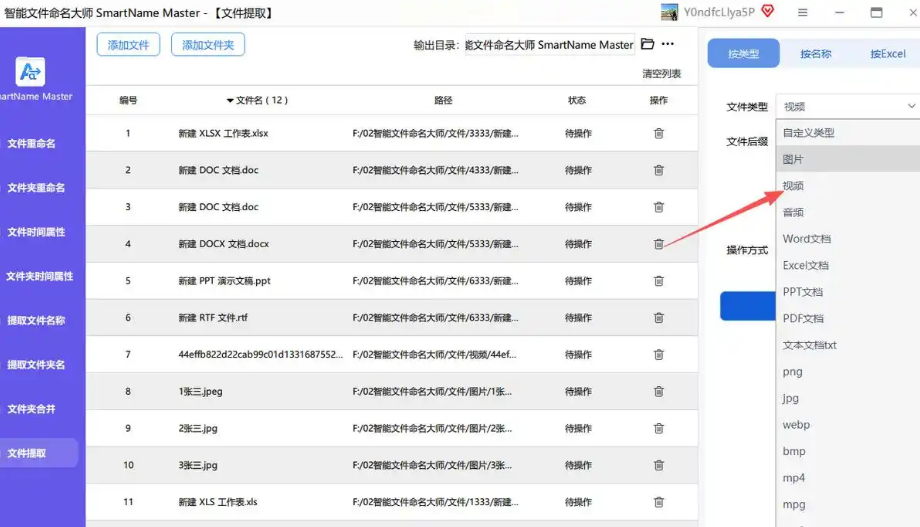The width and height of the screenshot is (920, 527).
Task: Delete row 1 新建 XLSX 工作表.xlsx with trash icon
Action: point(658,133)
